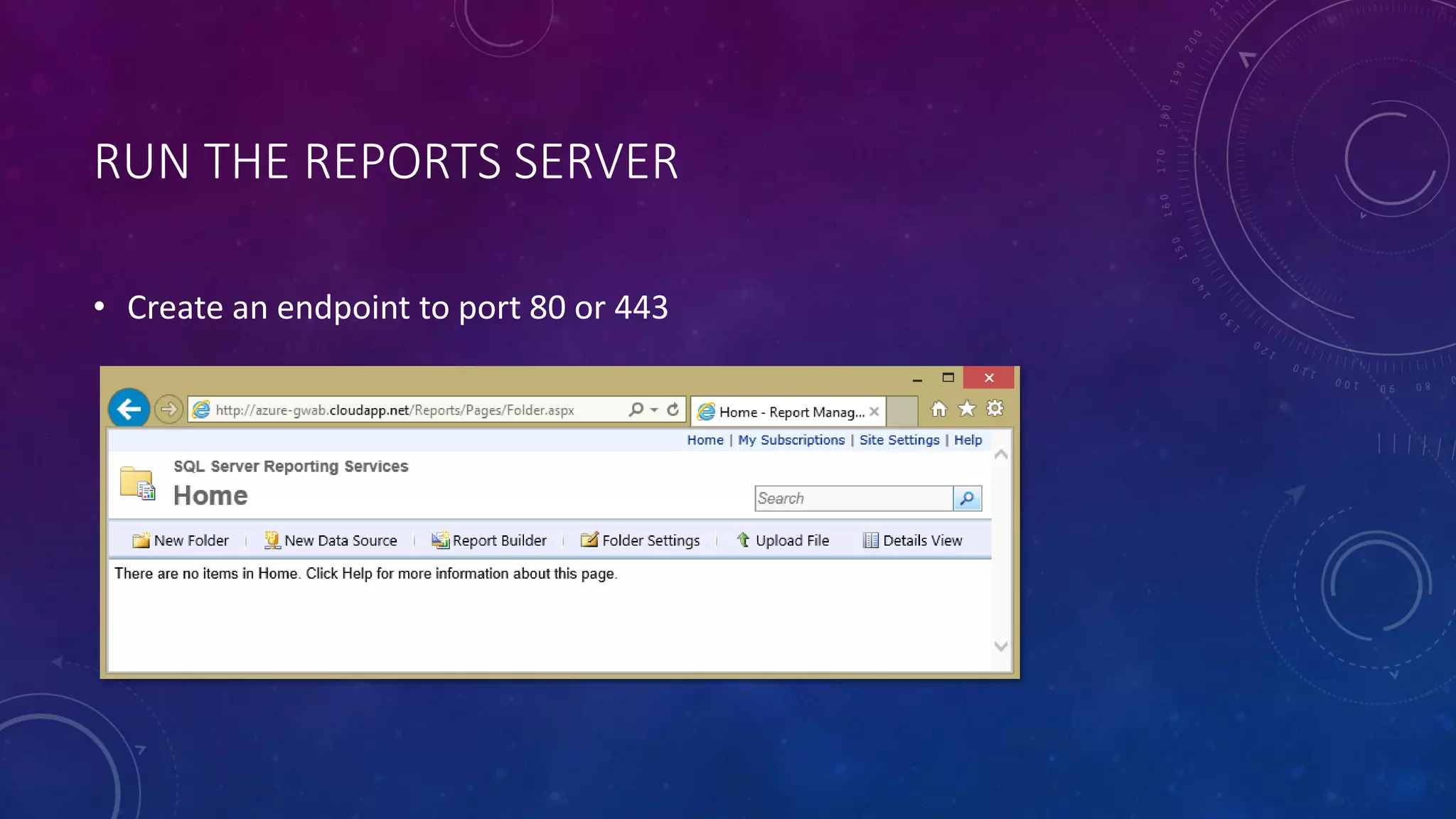Launch Report Builder

489,540
